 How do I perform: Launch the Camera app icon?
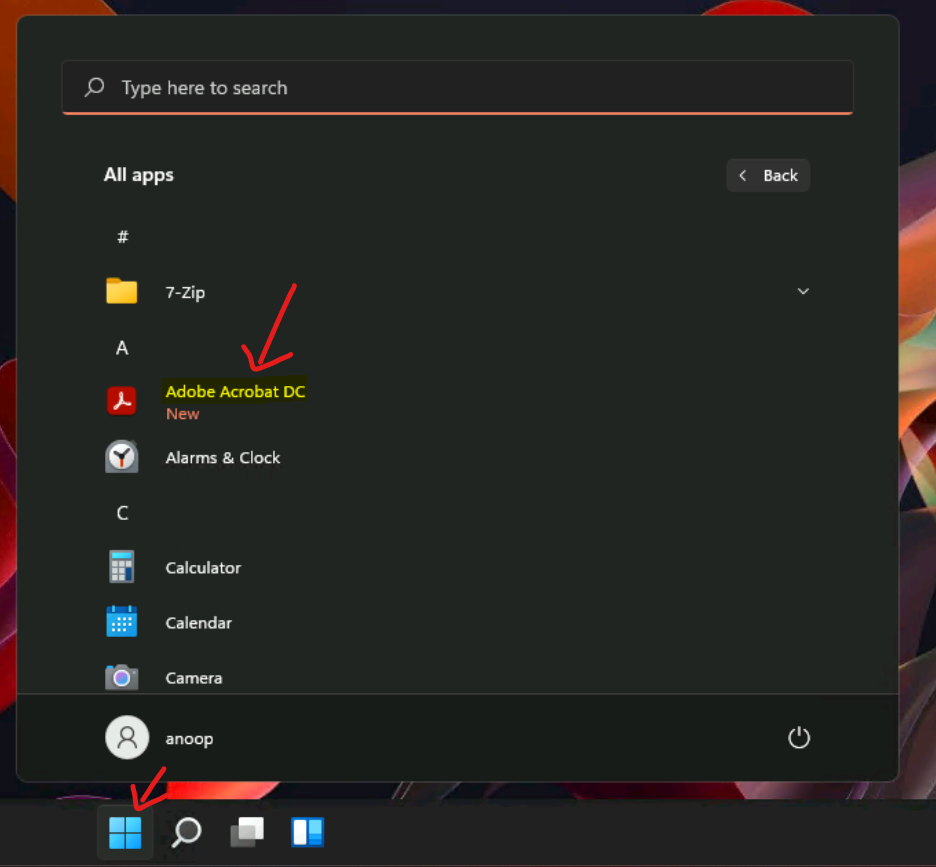(x=121, y=677)
